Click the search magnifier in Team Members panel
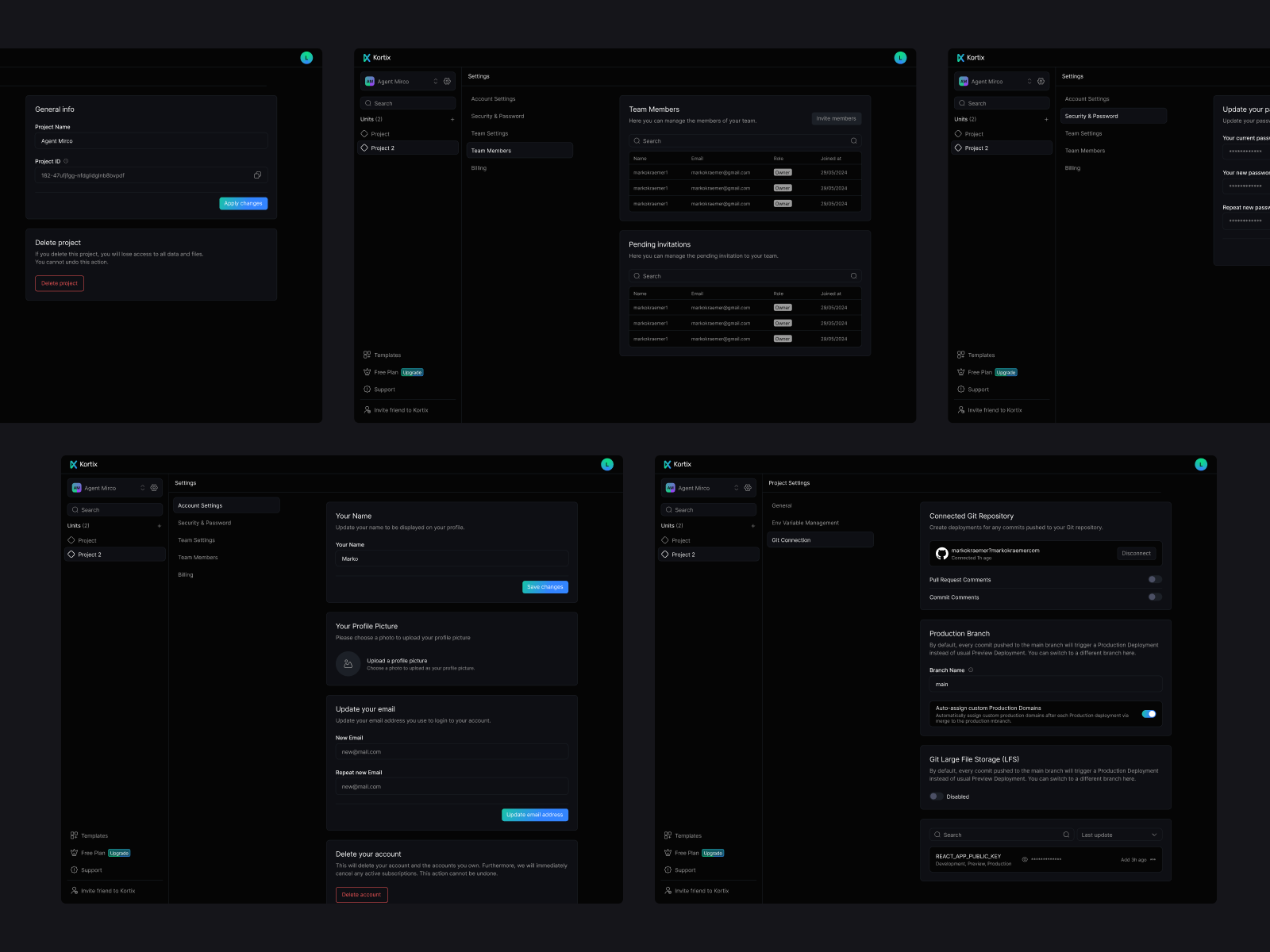Screen dimensions: 1270x952 click(x=853, y=140)
